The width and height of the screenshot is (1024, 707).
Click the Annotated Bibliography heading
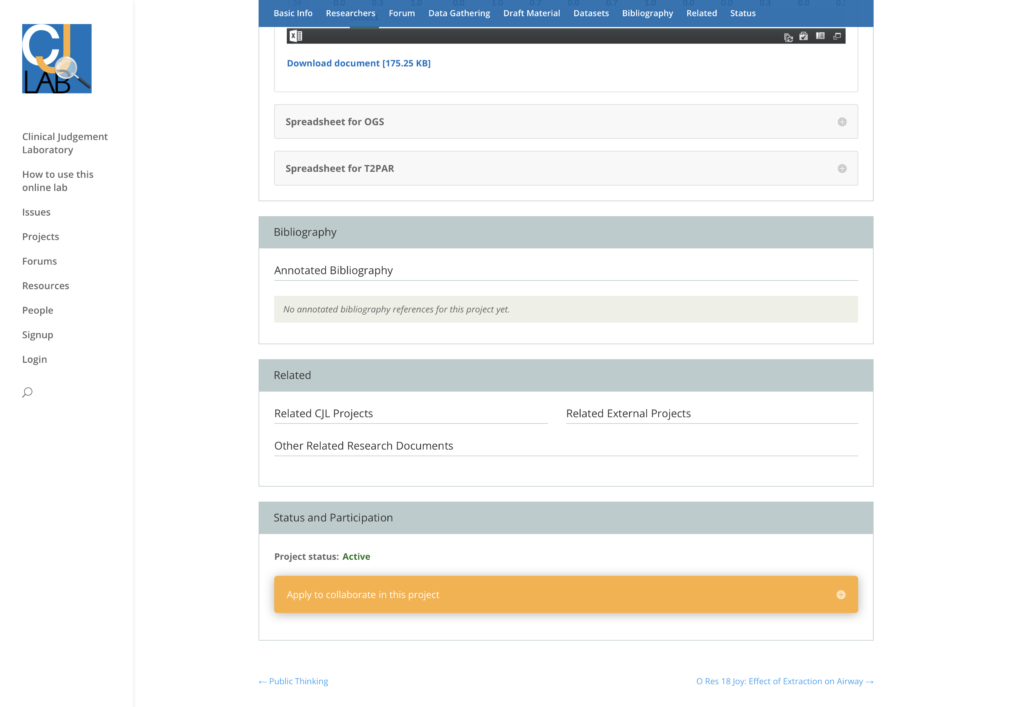tap(333, 270)
